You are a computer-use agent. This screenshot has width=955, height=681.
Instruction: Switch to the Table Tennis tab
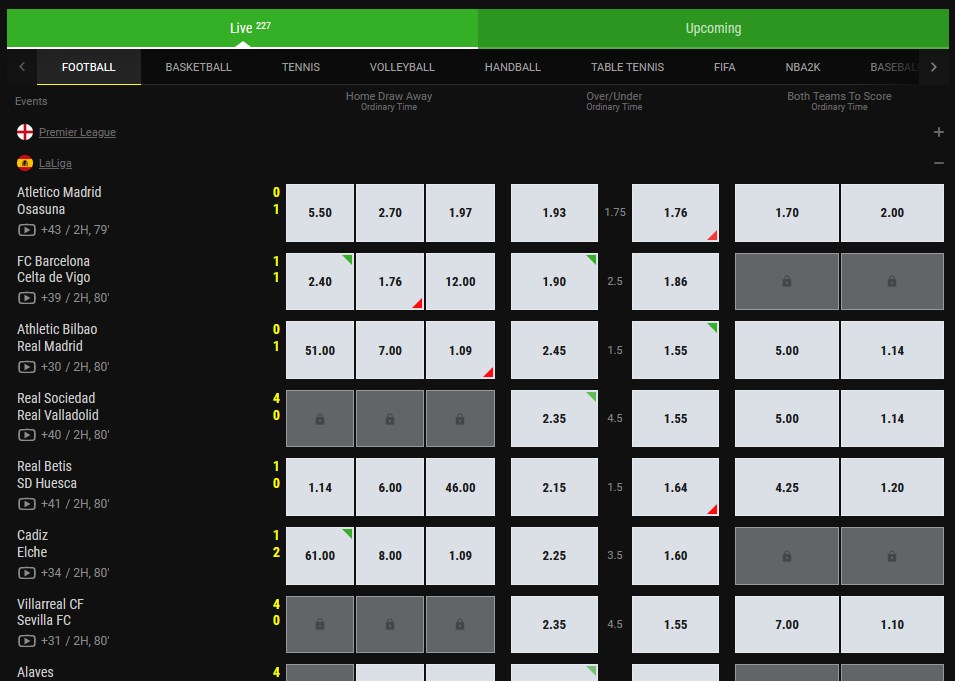tap(627, 67)
